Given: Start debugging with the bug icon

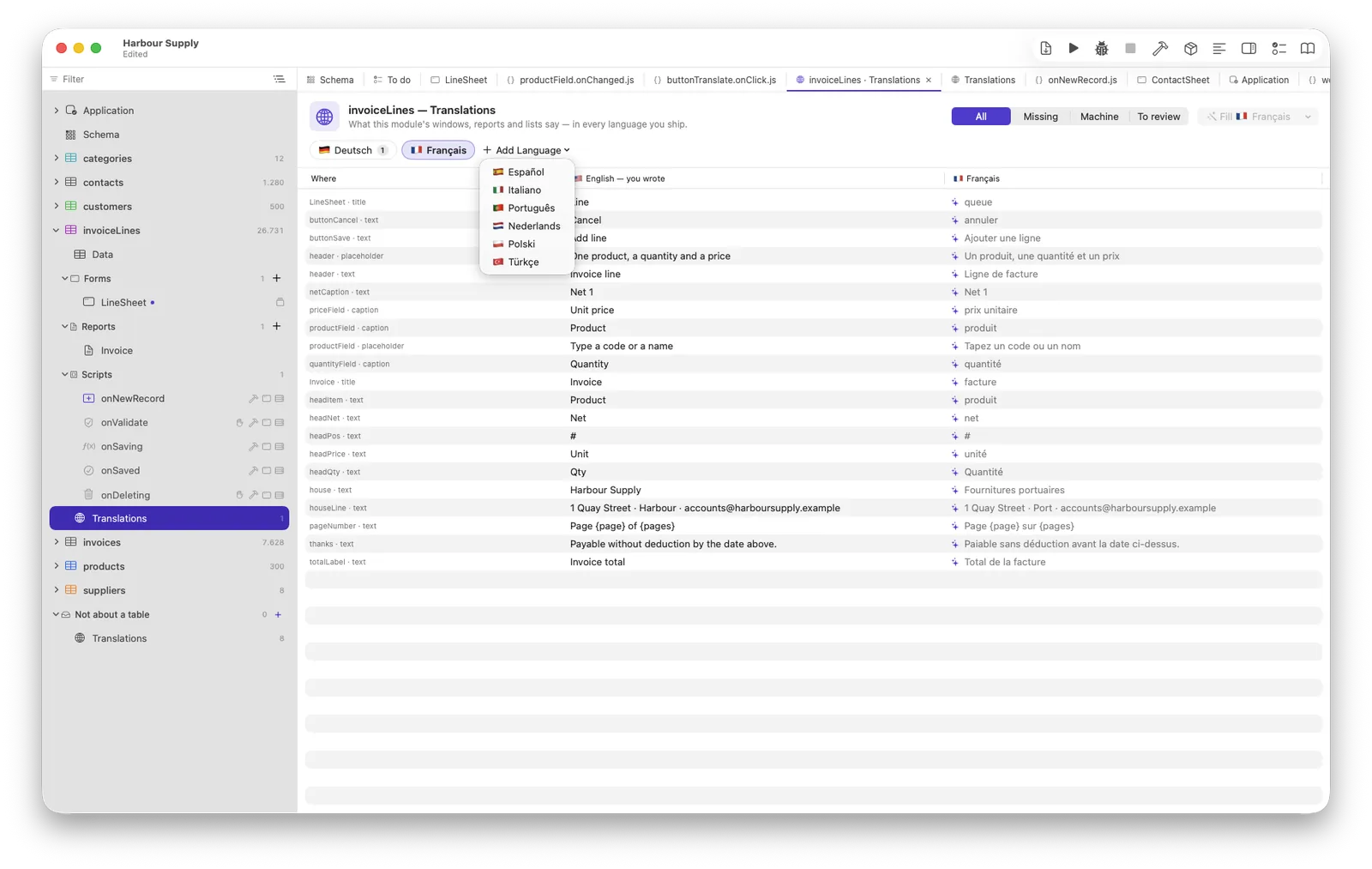Looking at the screenshot, I should (1102, 48).
